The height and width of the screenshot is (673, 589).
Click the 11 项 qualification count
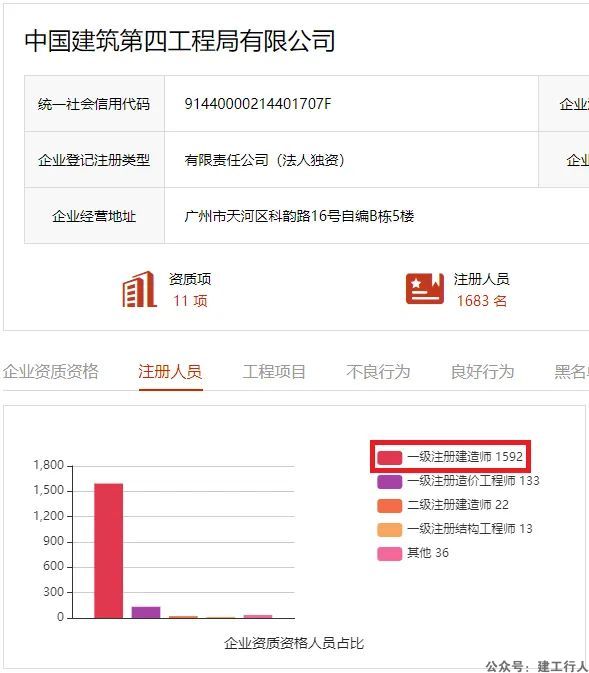190,301
